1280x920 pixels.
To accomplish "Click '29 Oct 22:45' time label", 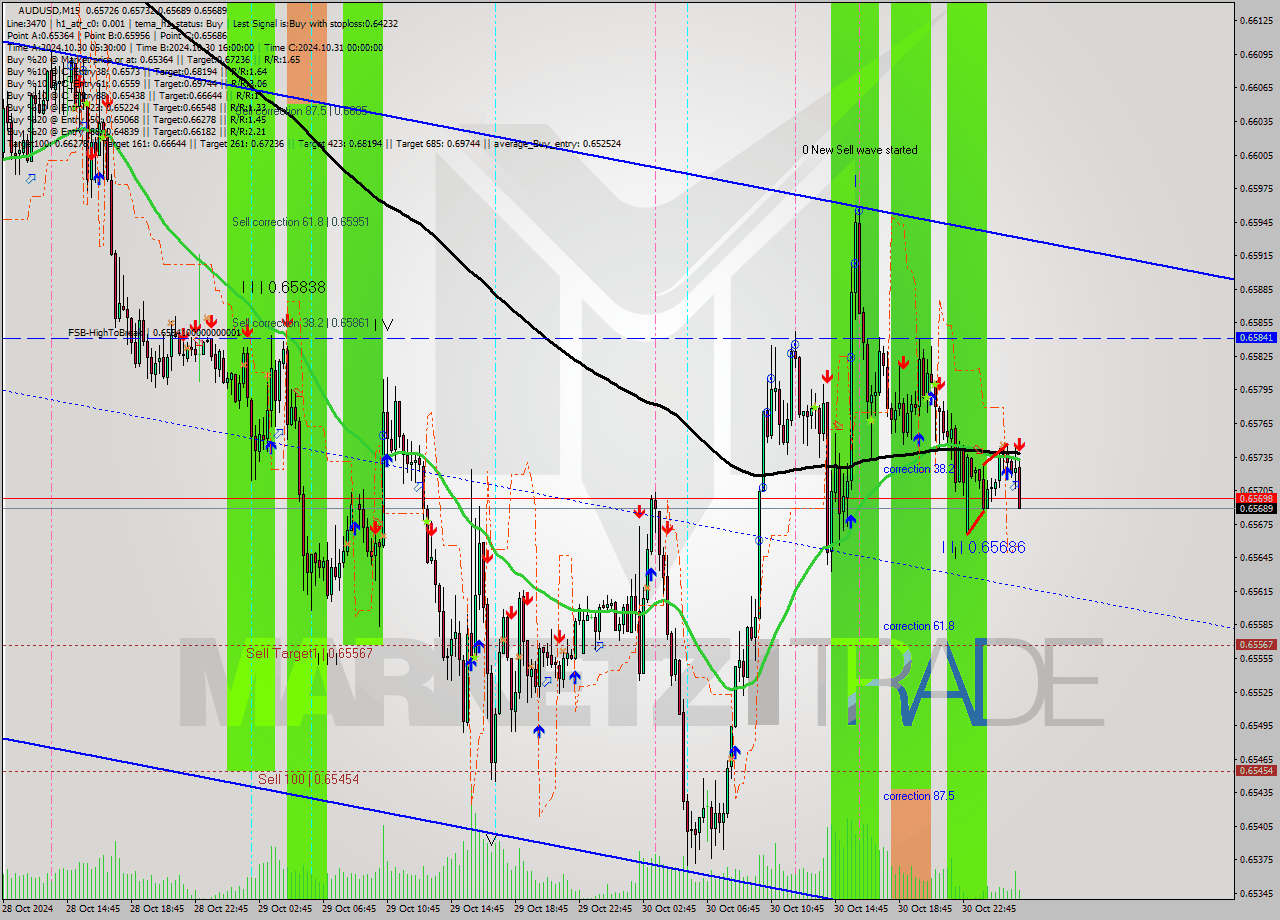I will pyautogui.click(x=605, y=909).
